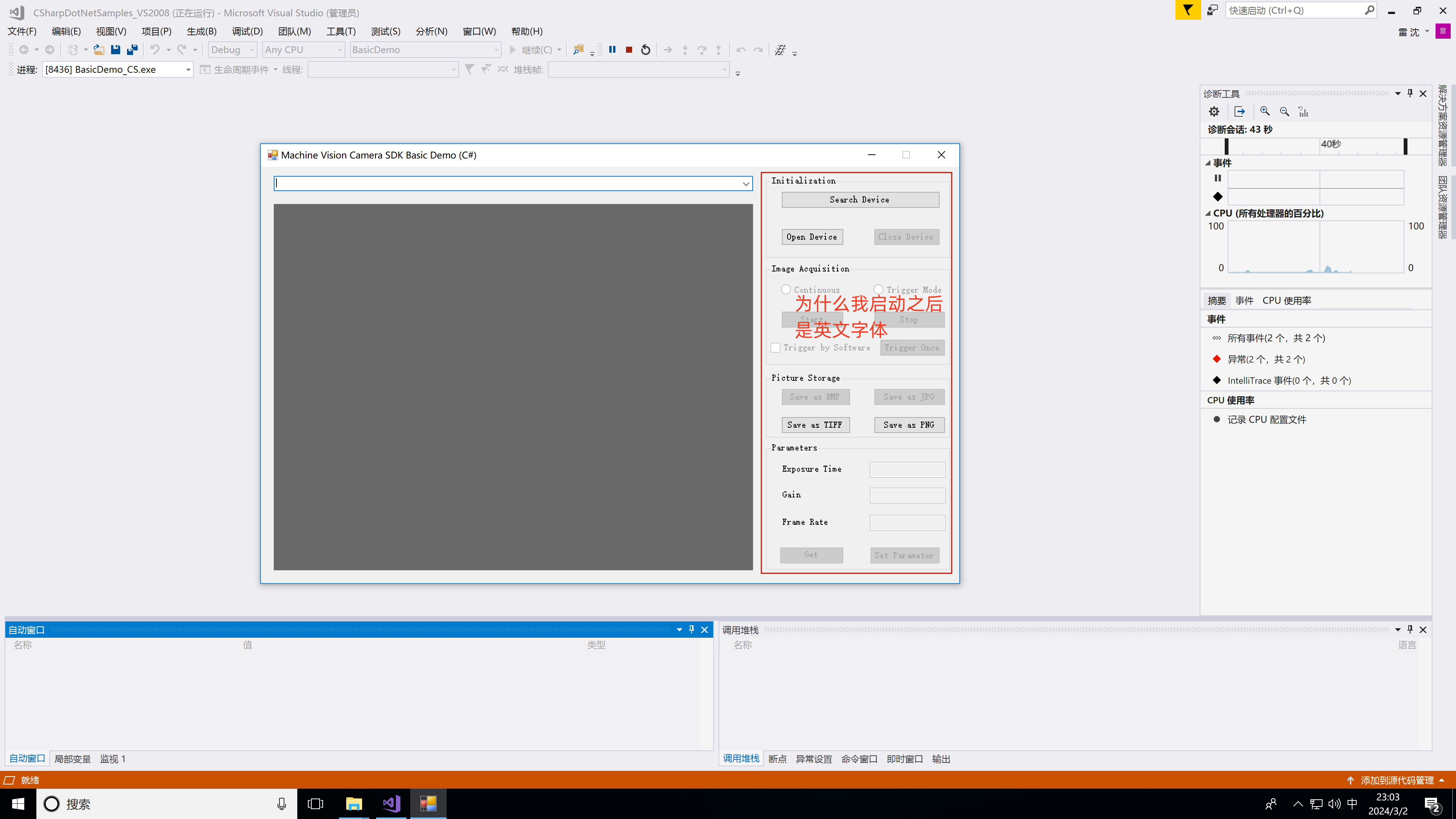Image resolution: width=1456 pixels, height=819 pixels.
Task: Click the reset zoom chart icon
Action: point(1304,111)
